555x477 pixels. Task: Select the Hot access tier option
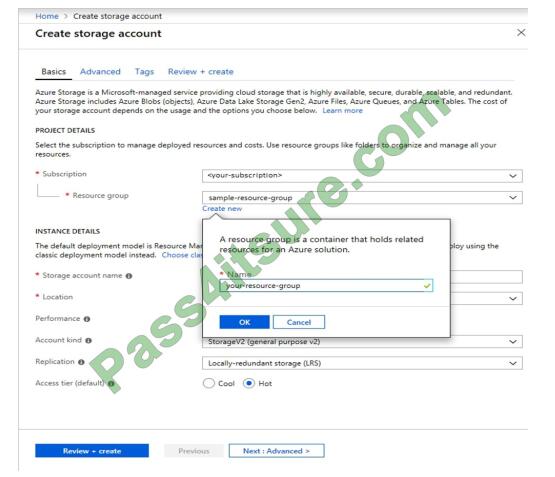point(249,383)
